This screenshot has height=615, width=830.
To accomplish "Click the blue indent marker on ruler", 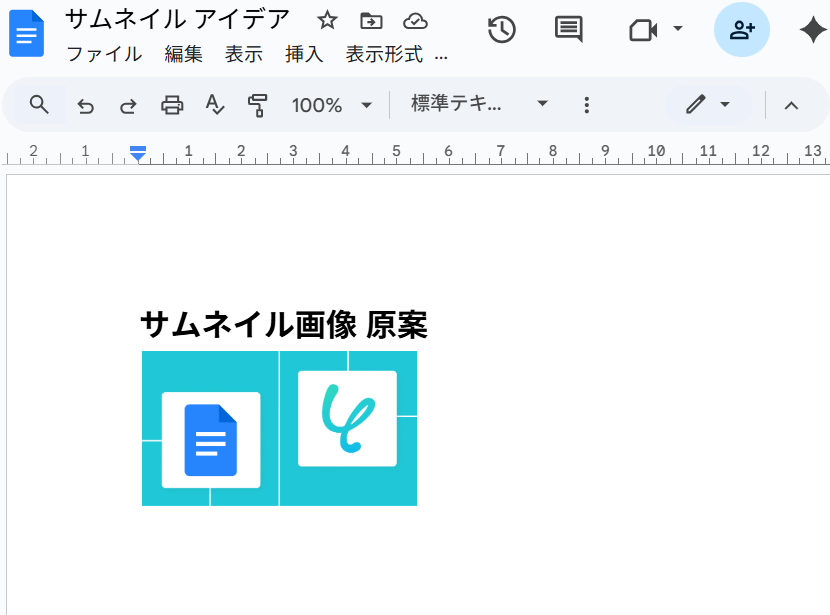I will [x=138, y=153].
